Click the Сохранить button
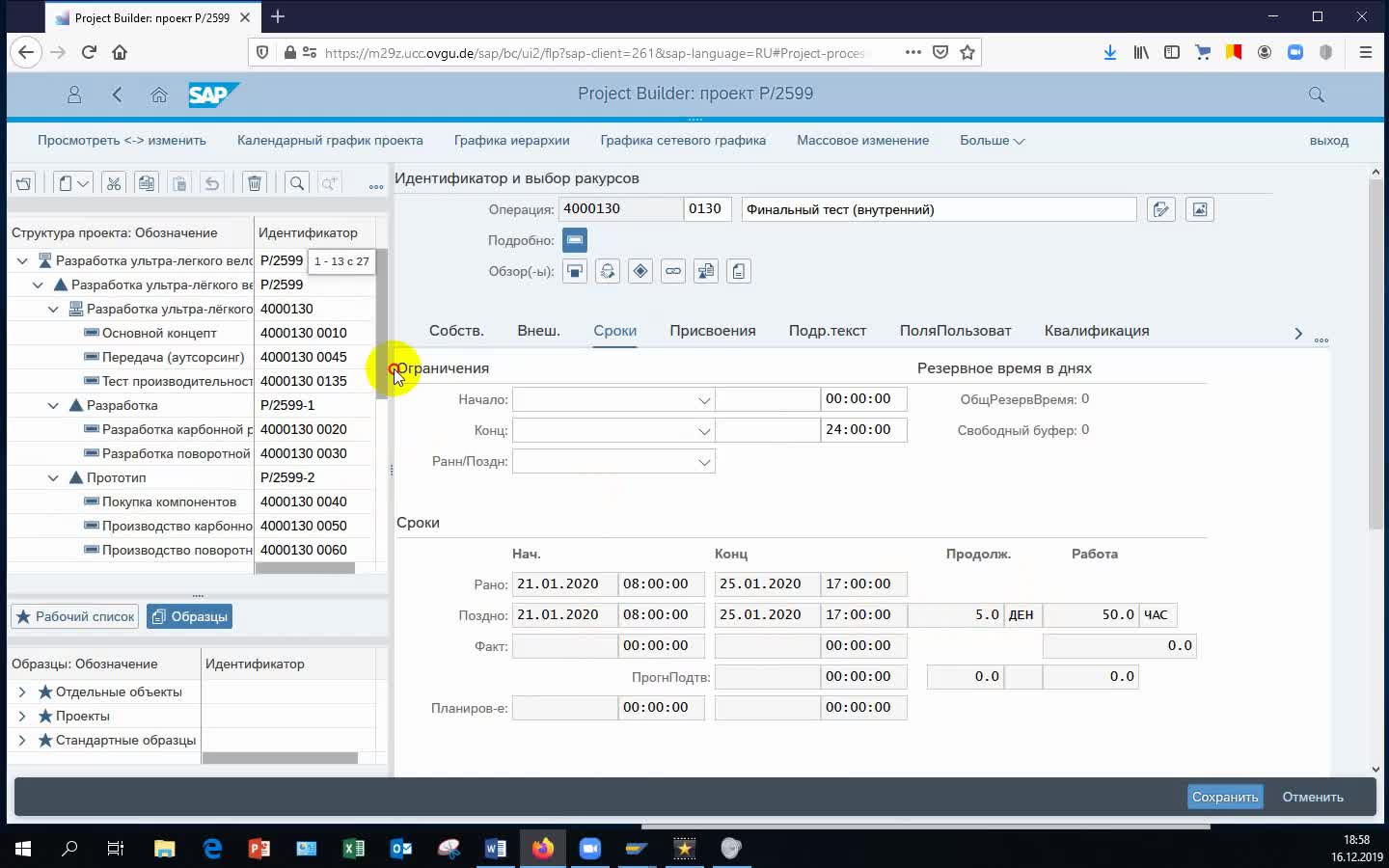 click(x=1225, y=797)
